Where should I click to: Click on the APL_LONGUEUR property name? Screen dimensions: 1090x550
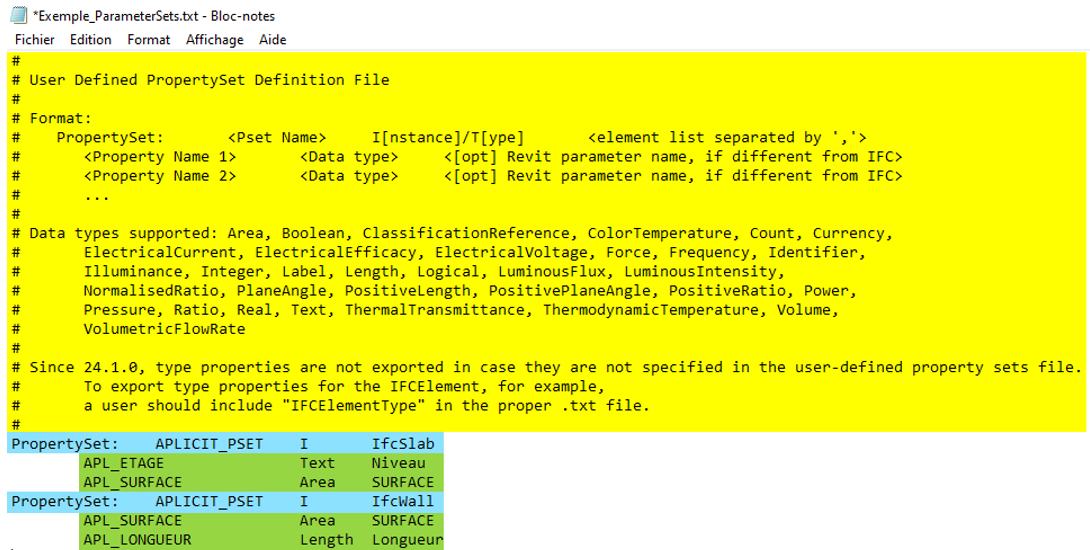pos(137,540)
